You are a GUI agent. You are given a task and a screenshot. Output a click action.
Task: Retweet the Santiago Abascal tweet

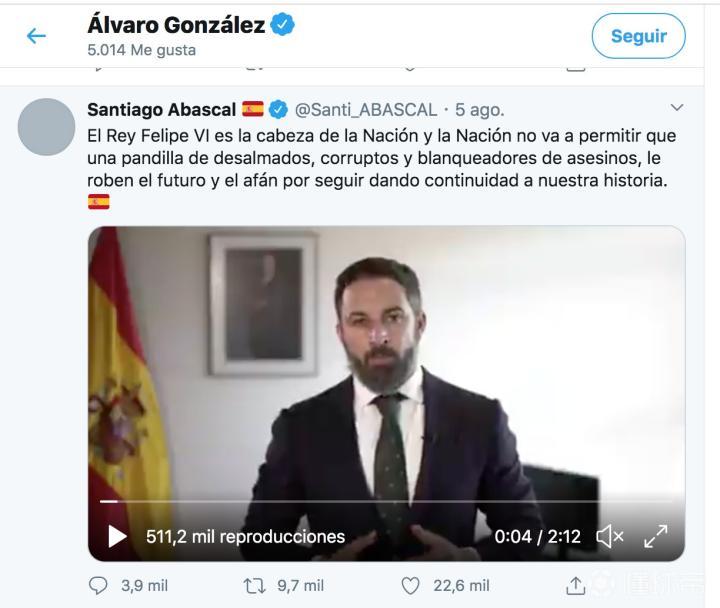[254, 585]
